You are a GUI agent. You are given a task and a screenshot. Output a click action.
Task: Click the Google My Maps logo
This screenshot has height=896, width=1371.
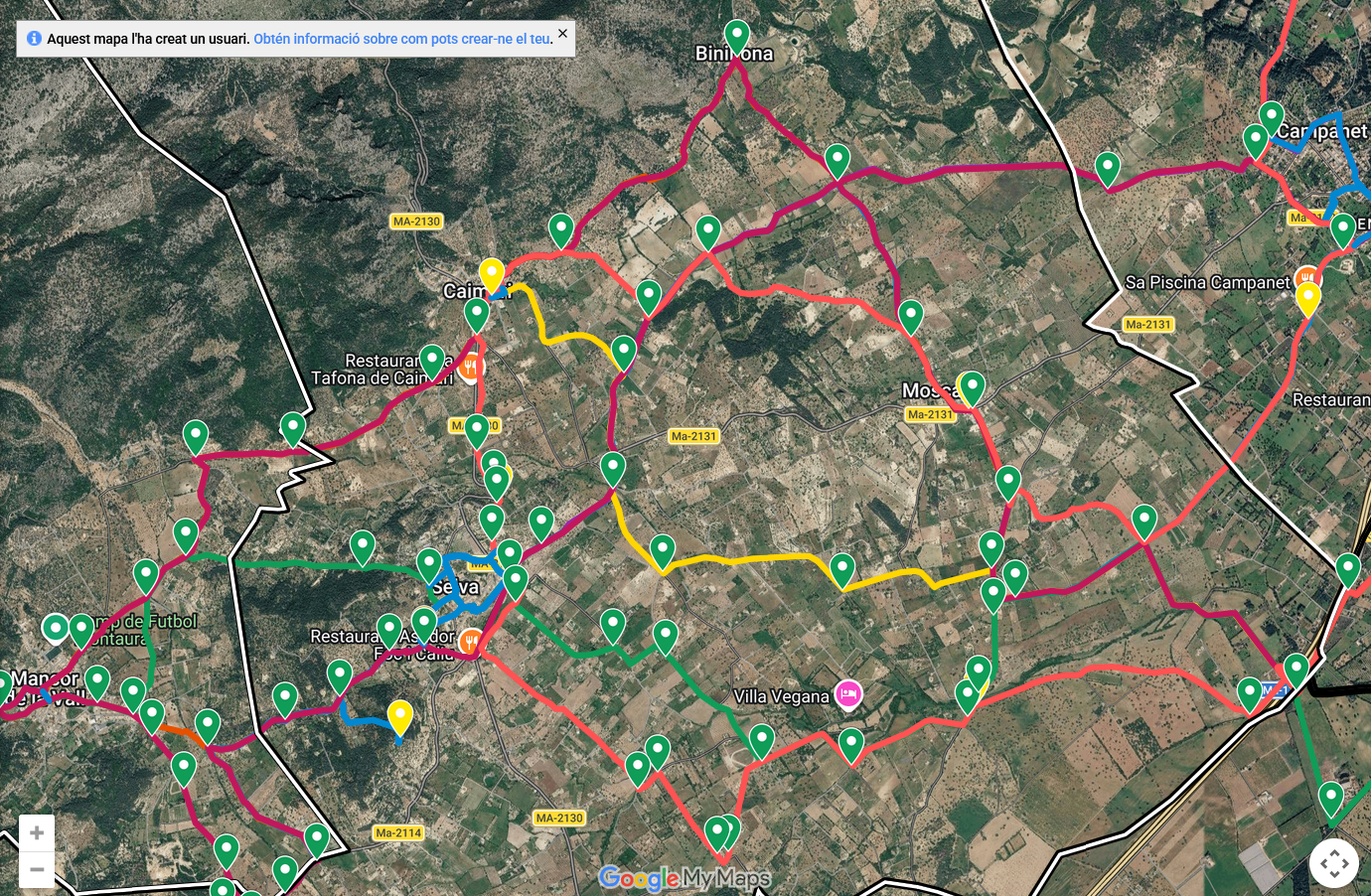(x=685, y=878)
